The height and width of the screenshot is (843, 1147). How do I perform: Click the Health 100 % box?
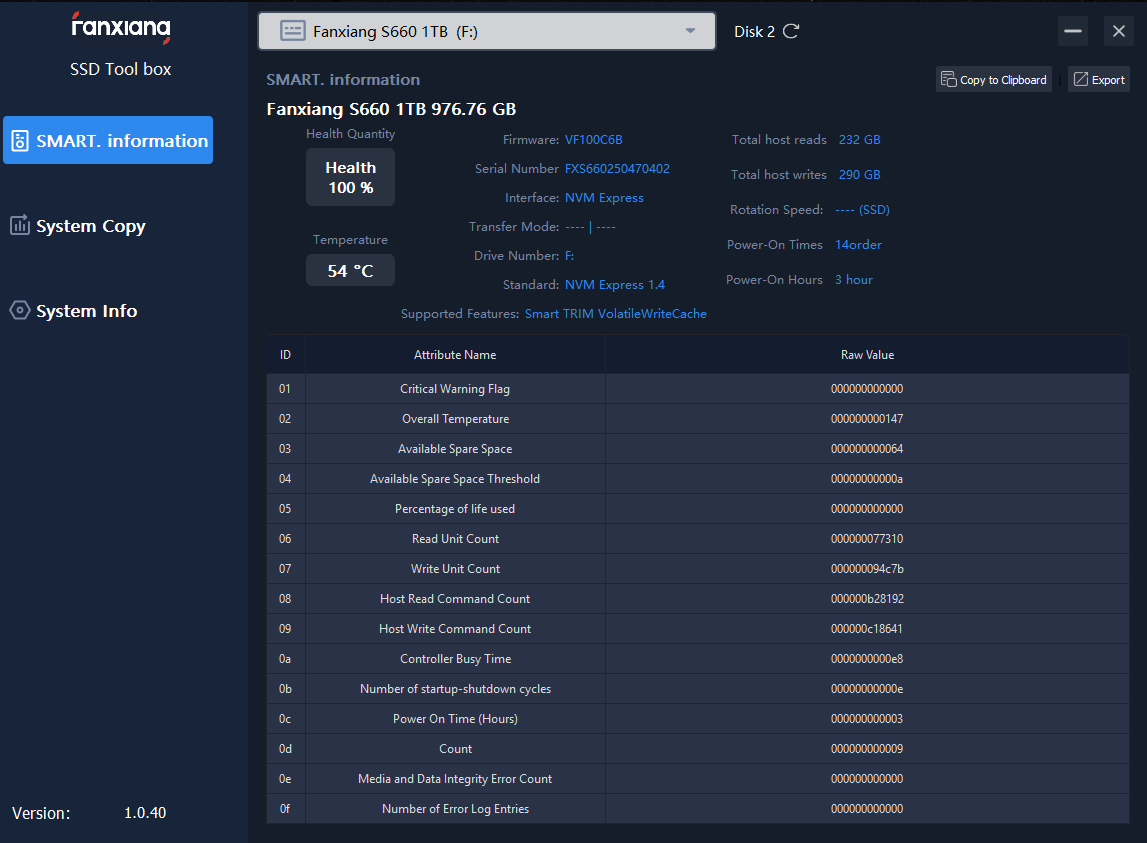pos(350,177)
